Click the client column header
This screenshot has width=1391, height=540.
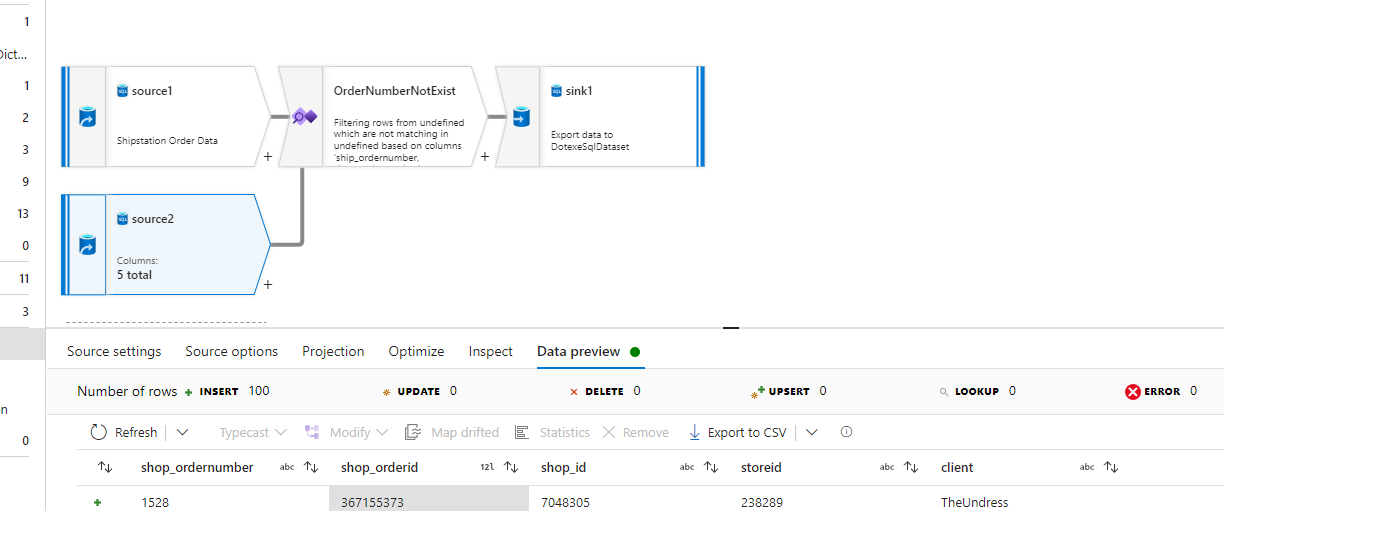coord(957,467)
